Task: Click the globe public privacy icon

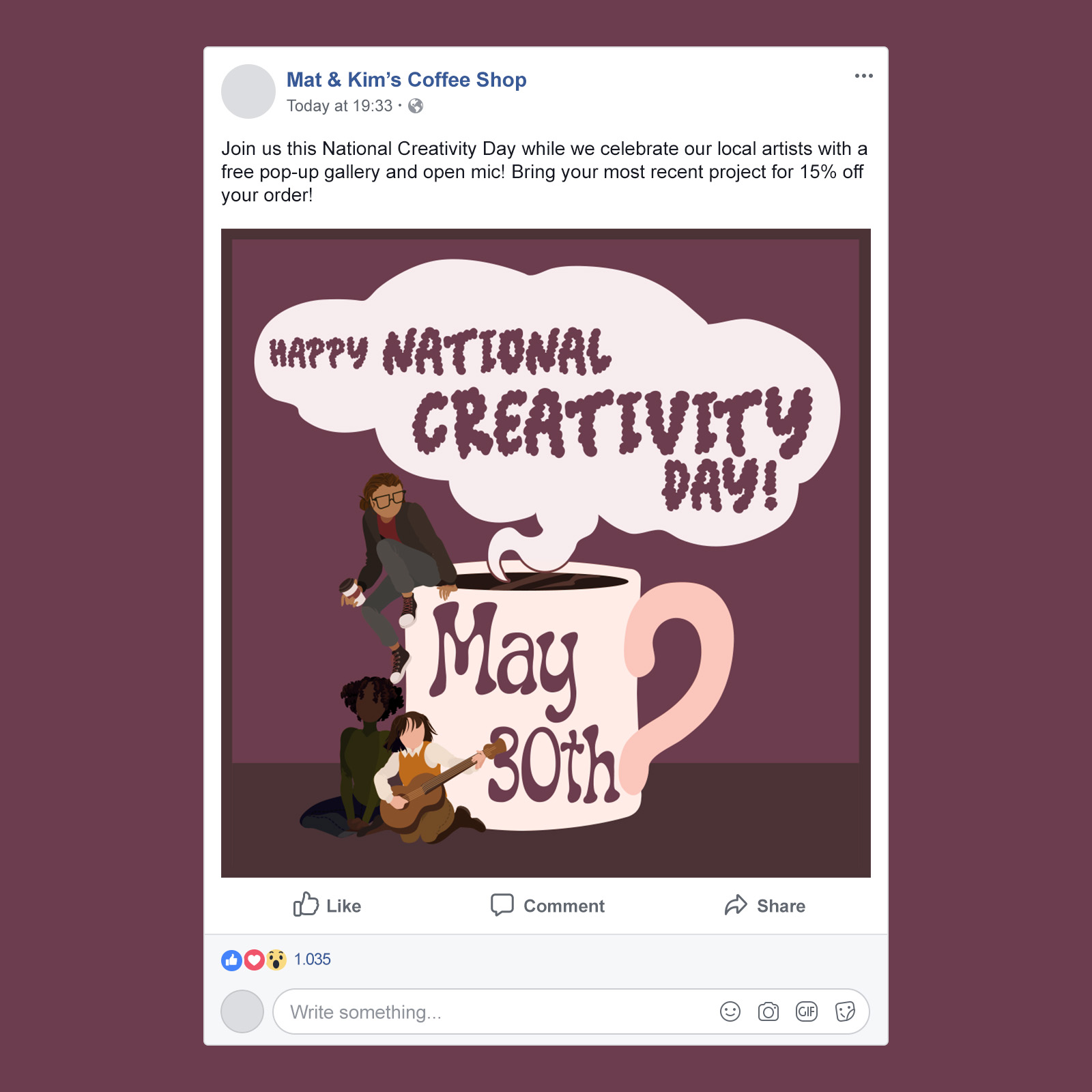Action: [416, 106]
